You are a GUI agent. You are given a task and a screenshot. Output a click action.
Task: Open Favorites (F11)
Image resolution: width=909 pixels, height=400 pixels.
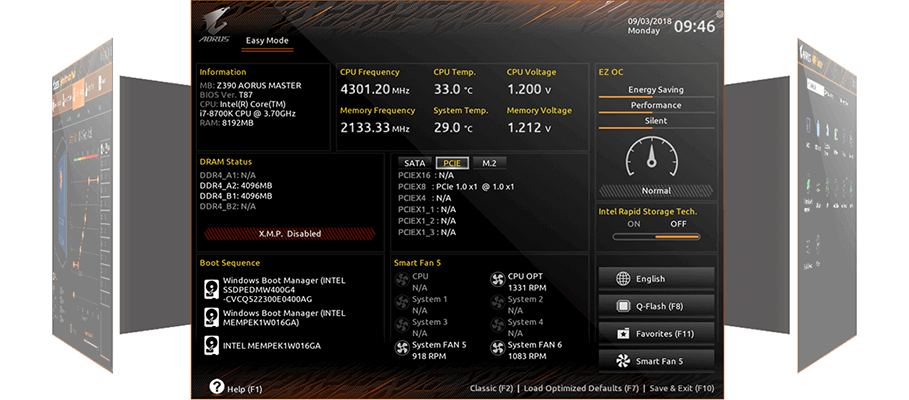(656, 333)
